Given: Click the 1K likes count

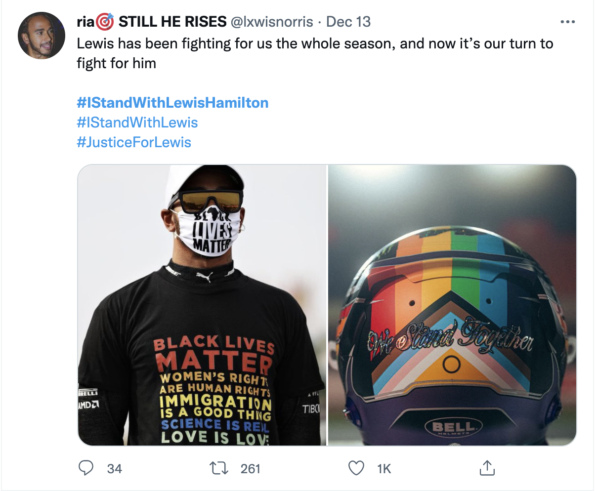Looking at the screenshot, I should (384, 469).
